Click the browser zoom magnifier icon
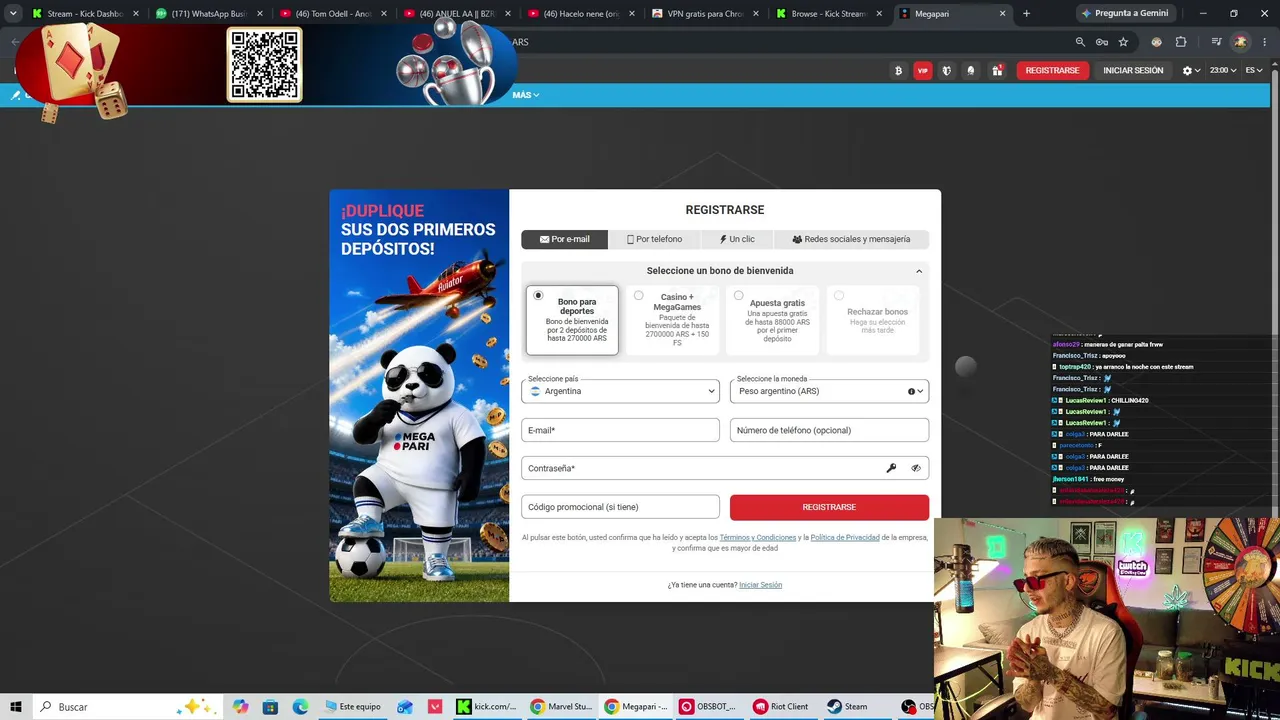The width and height of the screenshot is (1280, 720). [1080, 42]
